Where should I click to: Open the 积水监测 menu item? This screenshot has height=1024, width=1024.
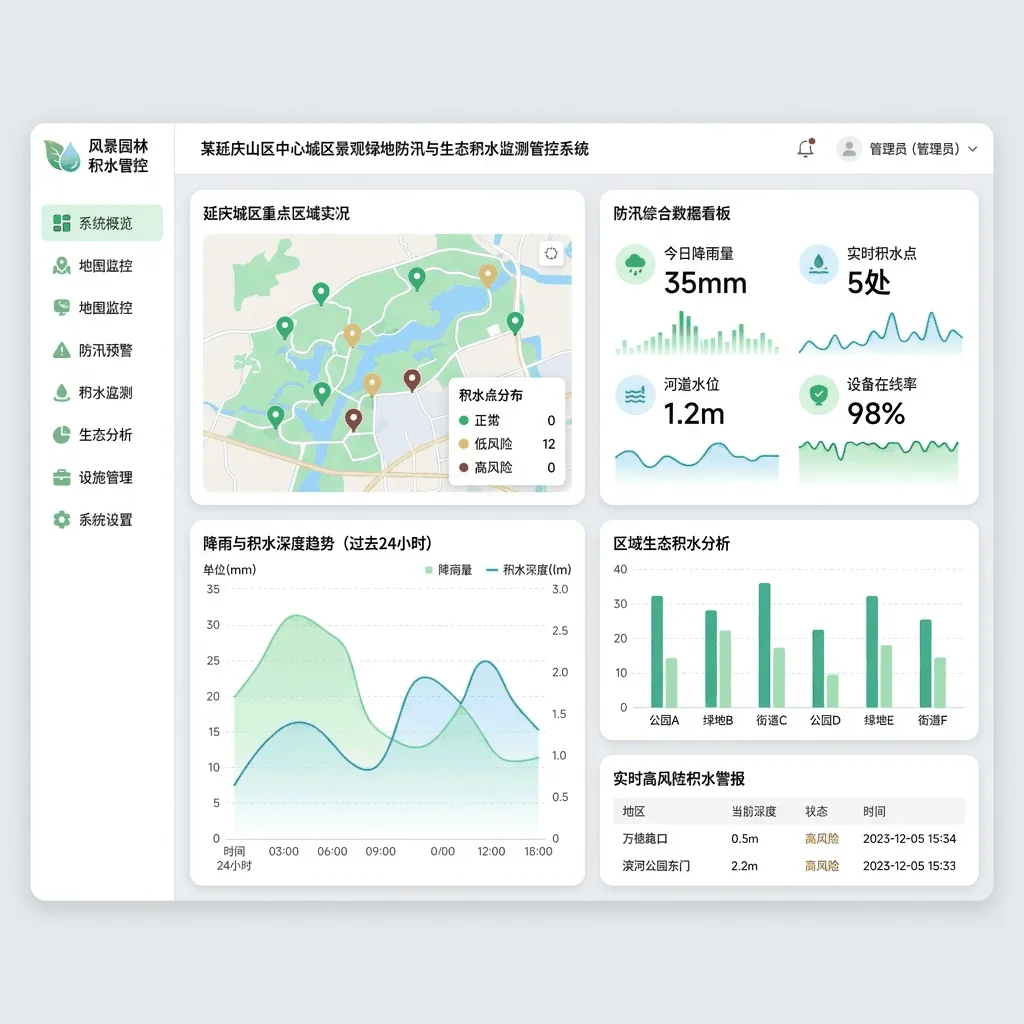coord(102,392)
